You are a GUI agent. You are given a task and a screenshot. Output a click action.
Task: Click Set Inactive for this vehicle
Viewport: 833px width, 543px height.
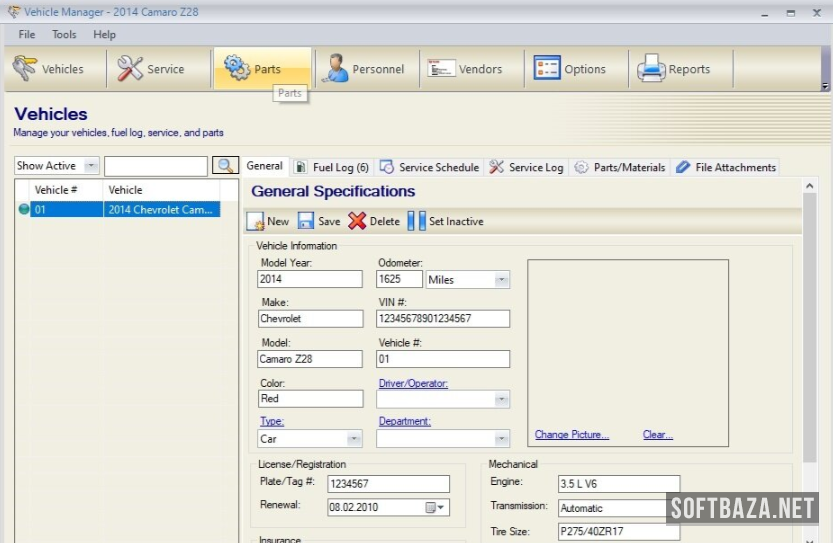(445, 221)
